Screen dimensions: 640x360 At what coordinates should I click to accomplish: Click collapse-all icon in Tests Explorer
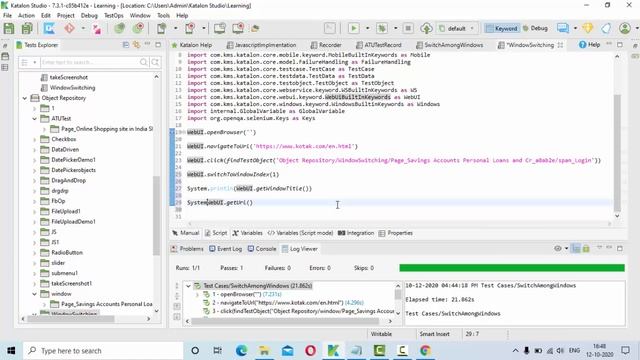coord(126,45)
